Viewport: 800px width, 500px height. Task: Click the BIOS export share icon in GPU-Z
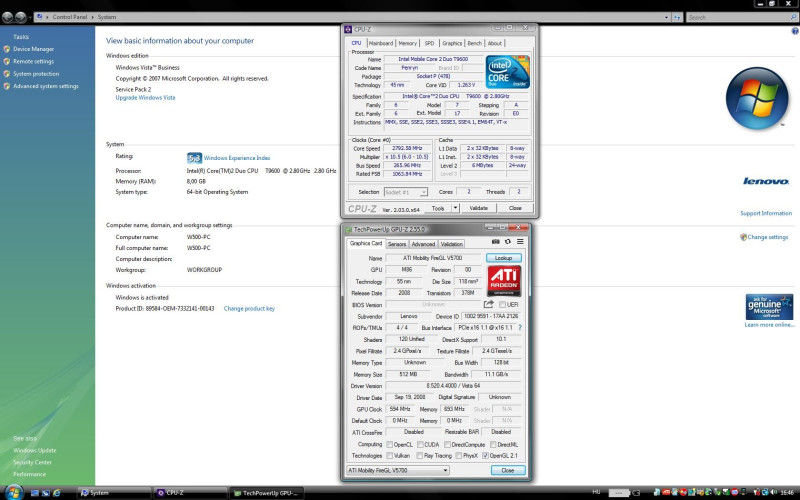click(488, 304)
